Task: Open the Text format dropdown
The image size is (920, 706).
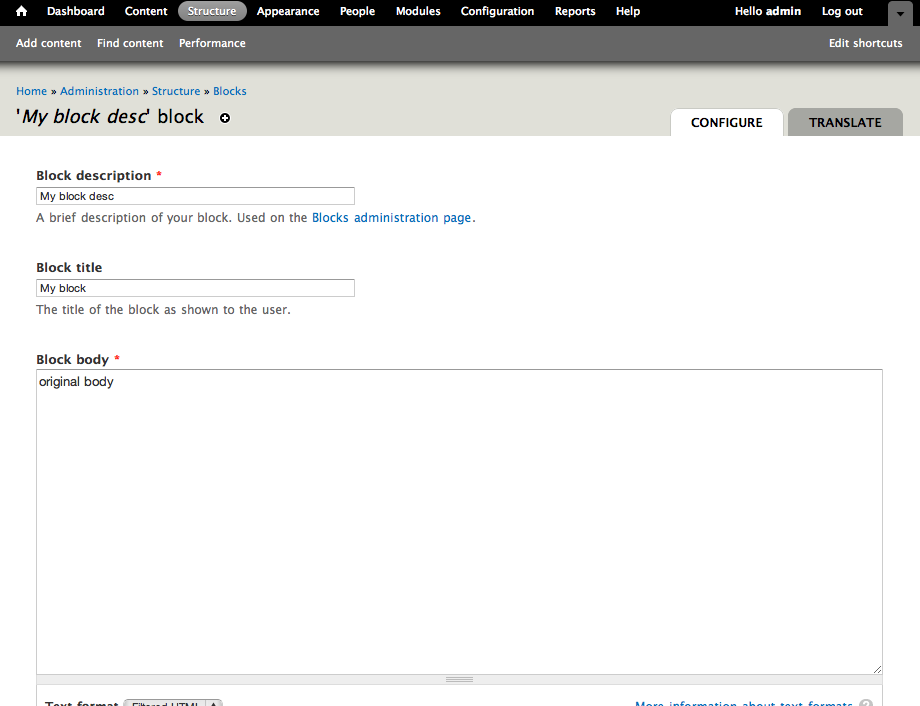Action: (x=173, y=703)
